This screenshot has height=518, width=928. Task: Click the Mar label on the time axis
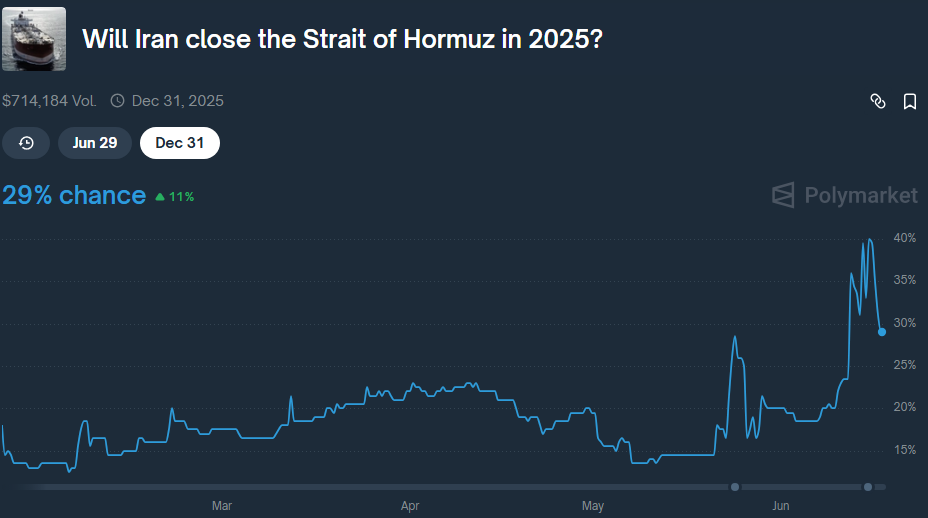222,506
